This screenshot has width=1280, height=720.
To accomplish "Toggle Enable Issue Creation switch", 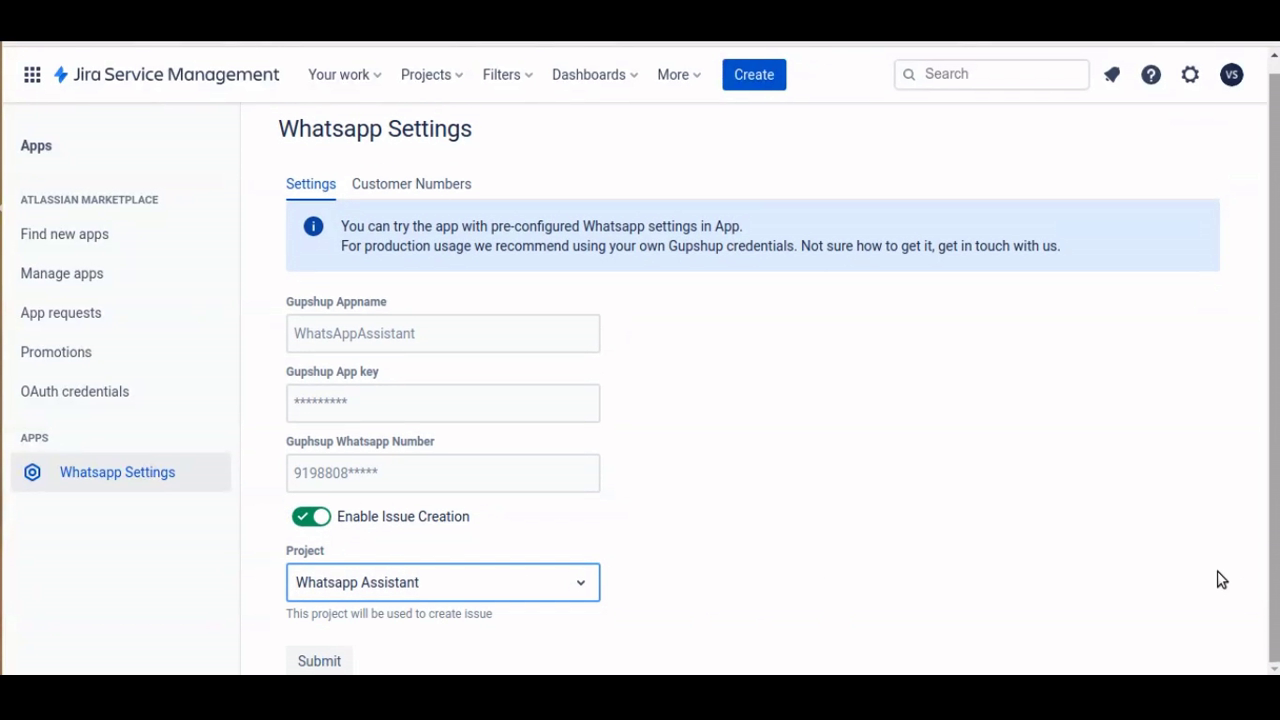I will [311, 517].
